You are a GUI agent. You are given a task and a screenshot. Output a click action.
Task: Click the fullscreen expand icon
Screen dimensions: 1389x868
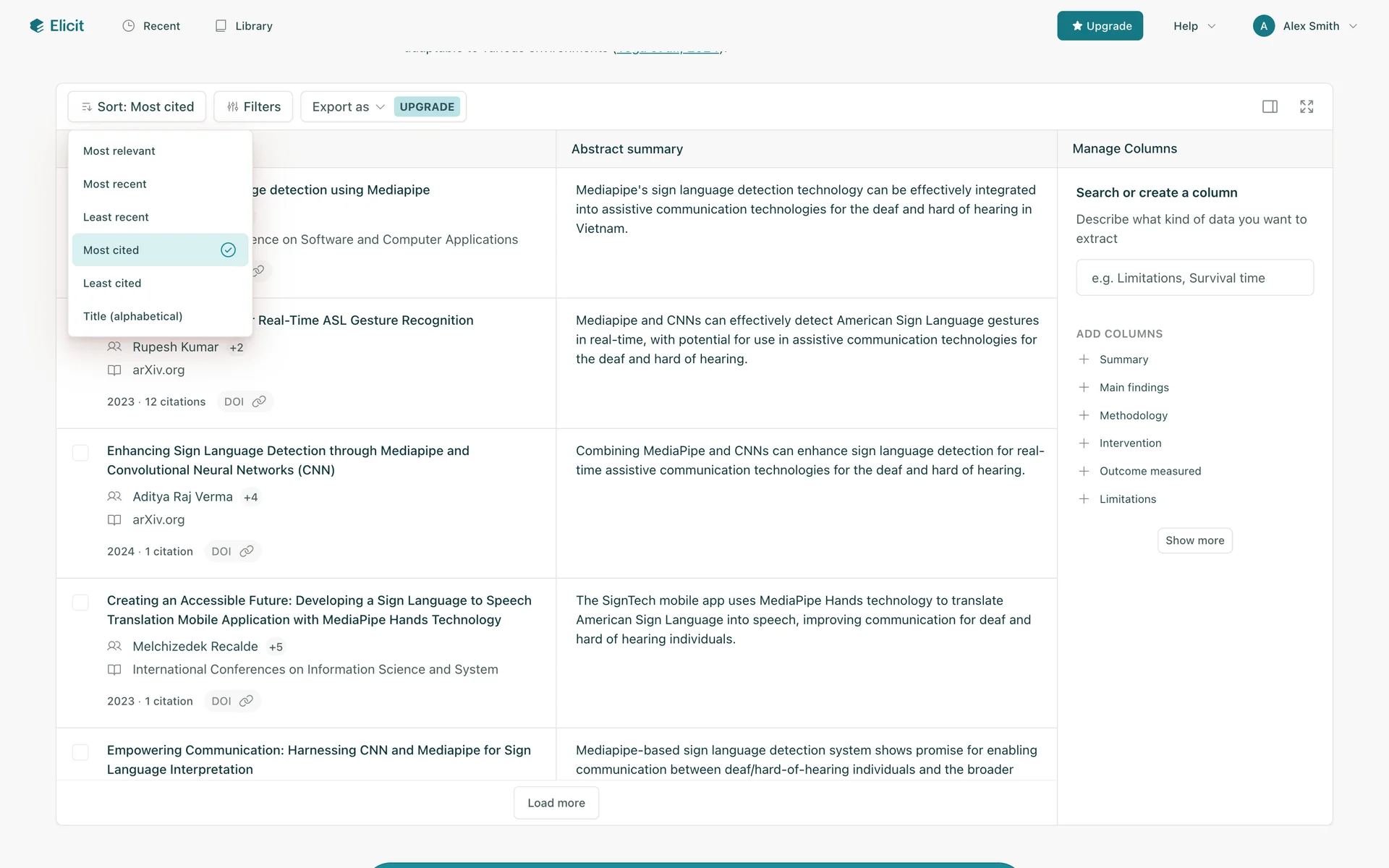1307,107
